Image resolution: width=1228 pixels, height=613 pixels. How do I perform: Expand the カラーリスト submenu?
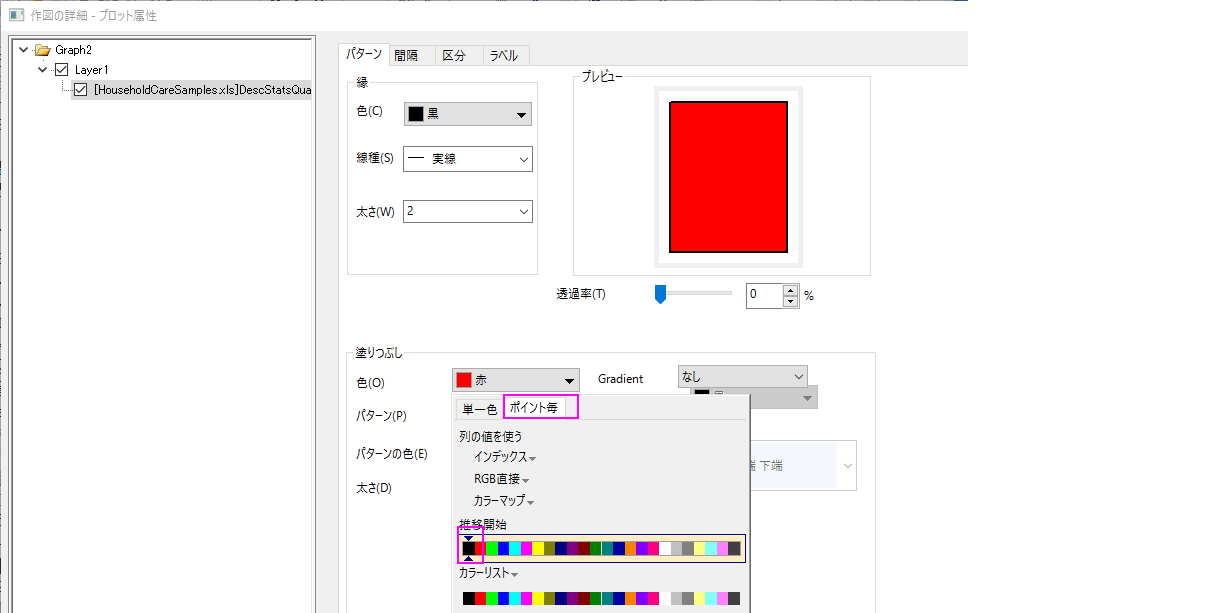coord(488,574)
